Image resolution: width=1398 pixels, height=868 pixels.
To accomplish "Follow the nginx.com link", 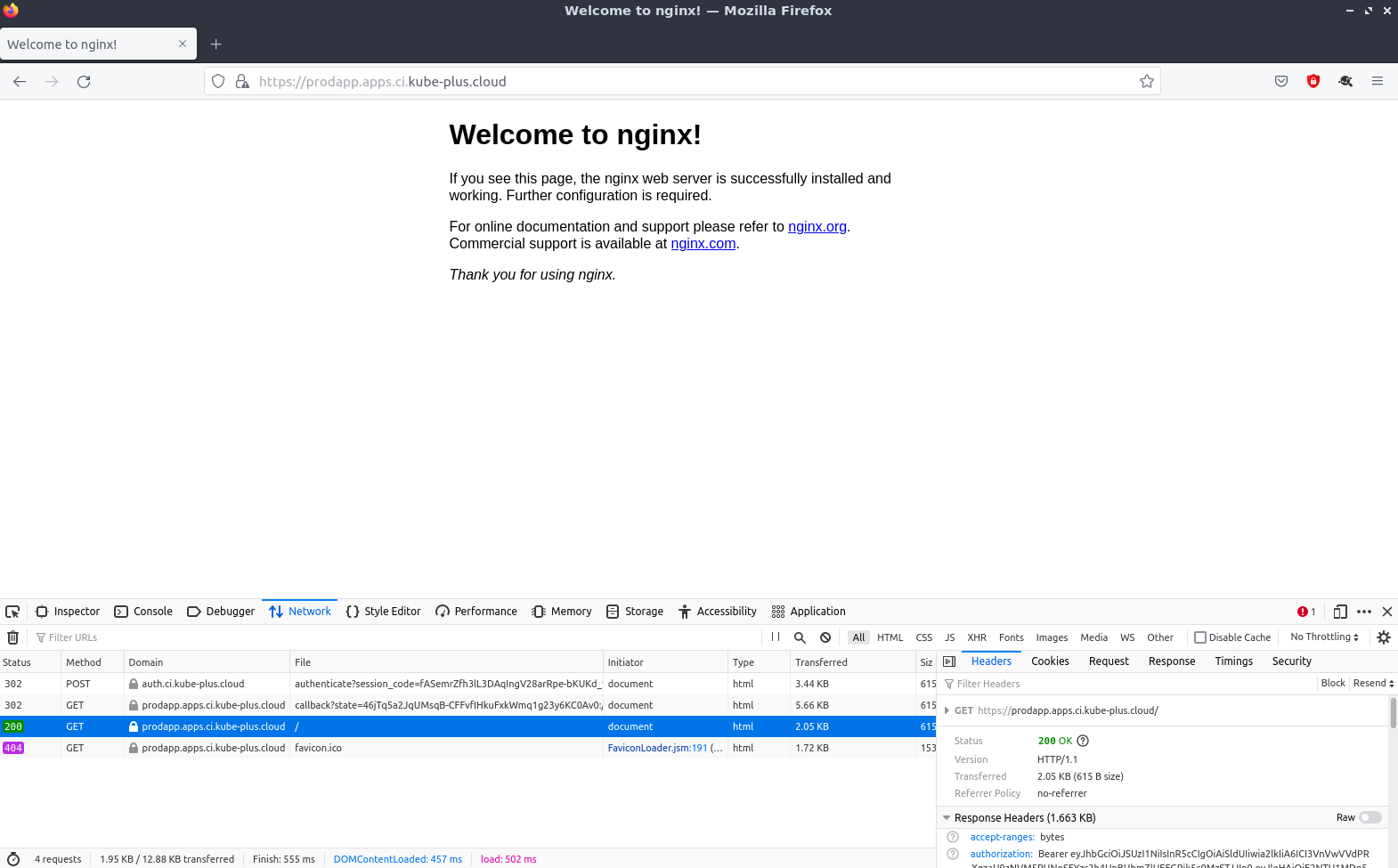I will (703, 243).
